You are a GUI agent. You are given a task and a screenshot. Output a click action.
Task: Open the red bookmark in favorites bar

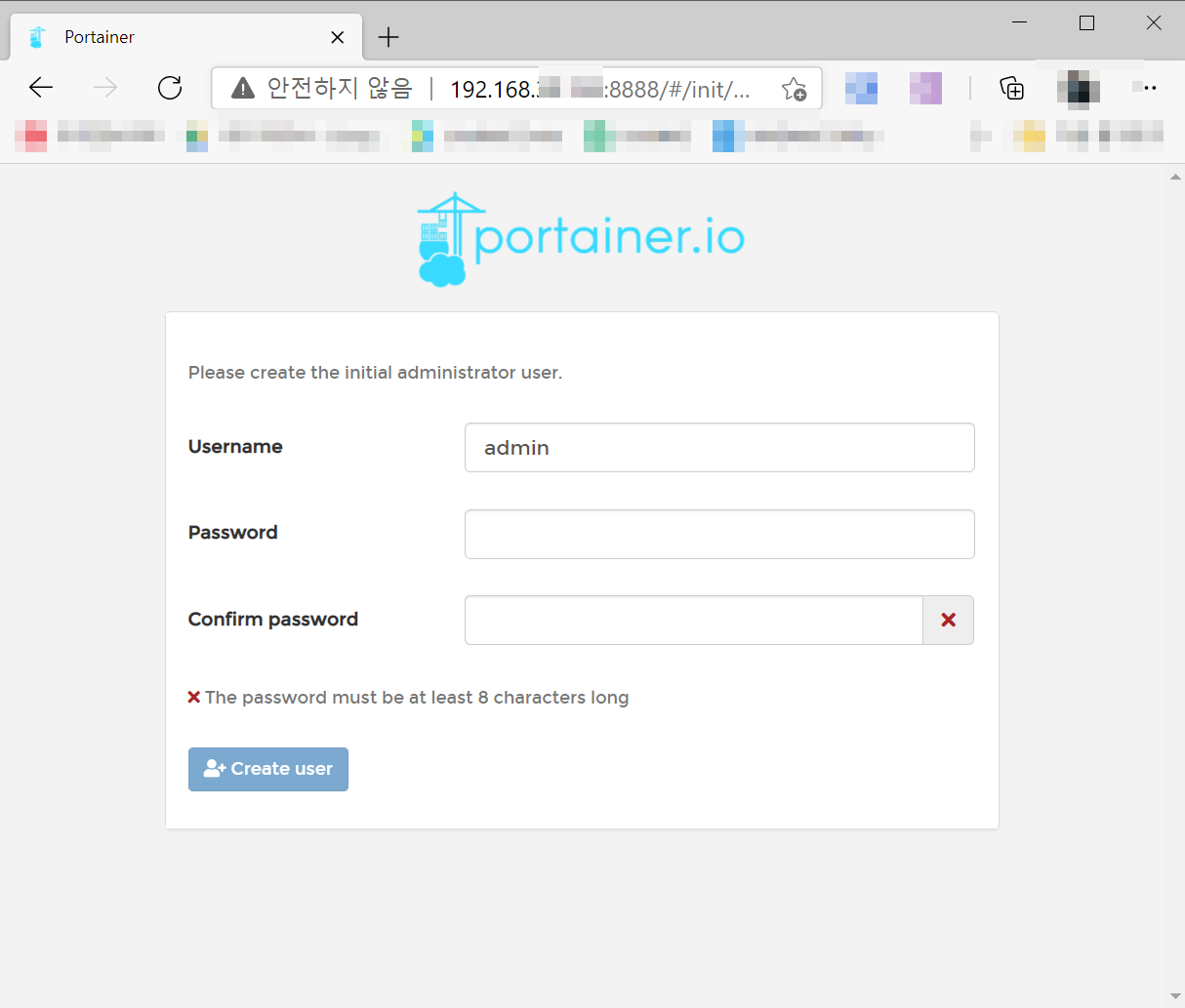(x=90, y=136)
